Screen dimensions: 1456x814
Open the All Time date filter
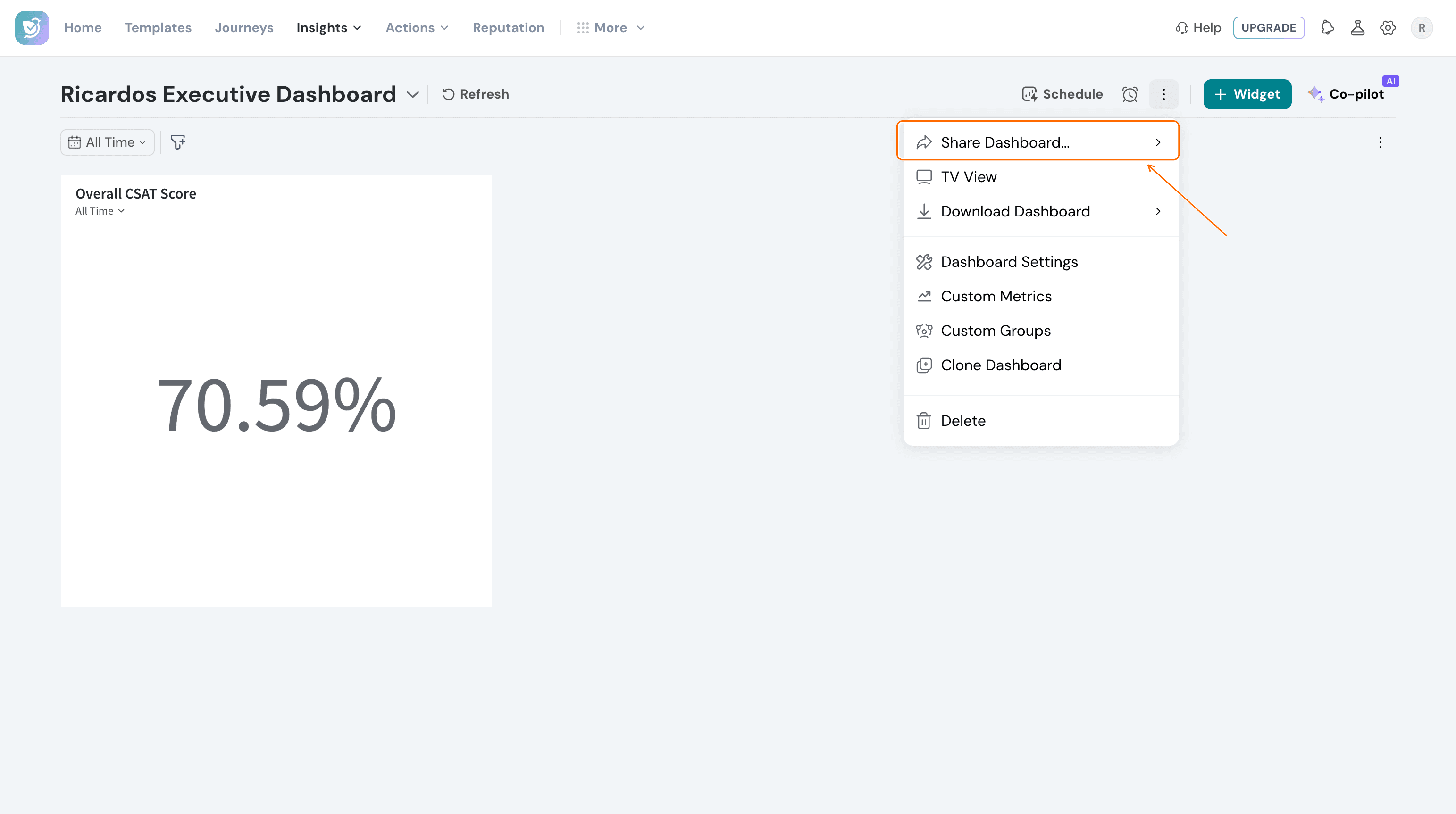[x=108, y=142]
